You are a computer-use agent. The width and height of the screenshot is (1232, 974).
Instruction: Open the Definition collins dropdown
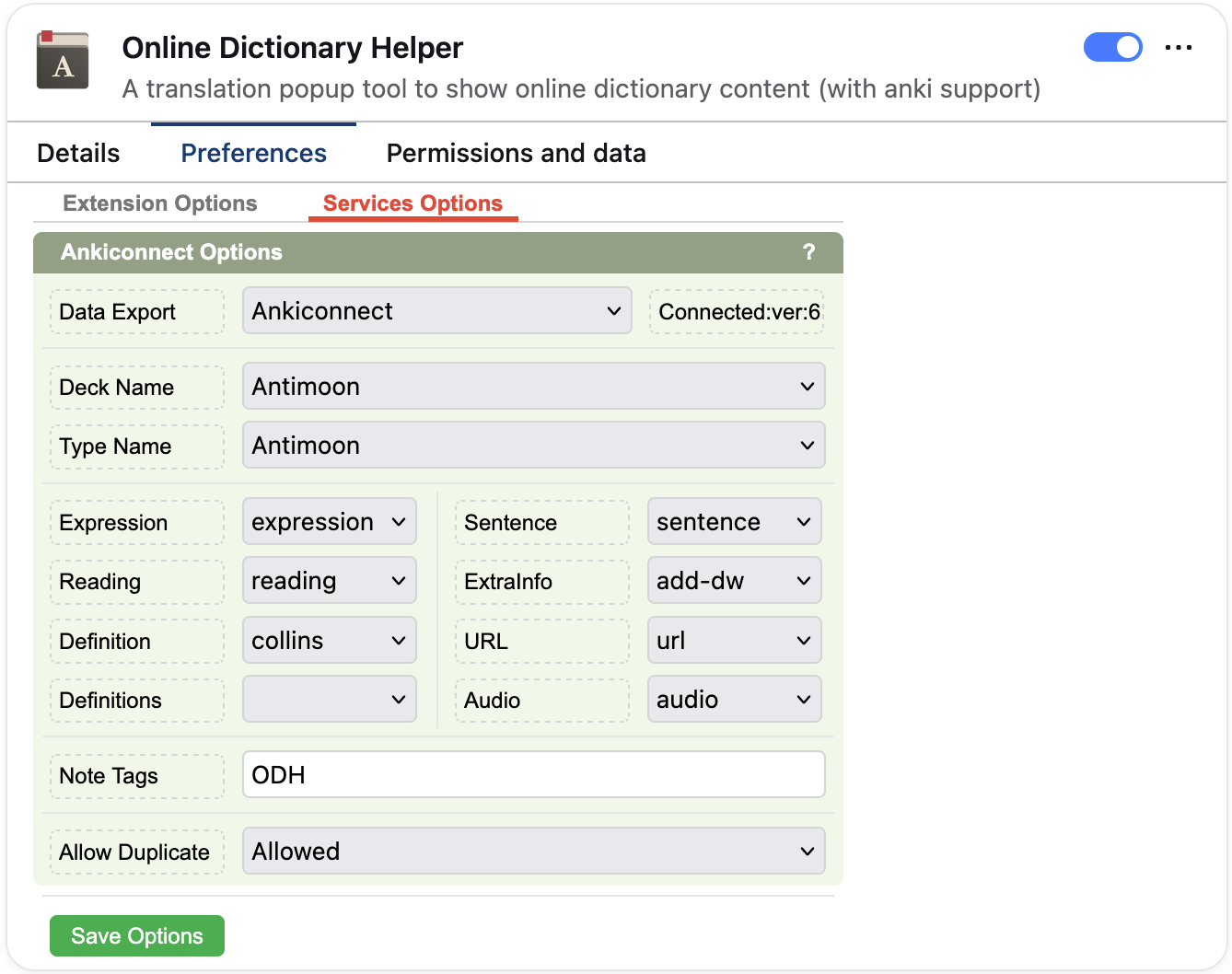pos(330,641)
